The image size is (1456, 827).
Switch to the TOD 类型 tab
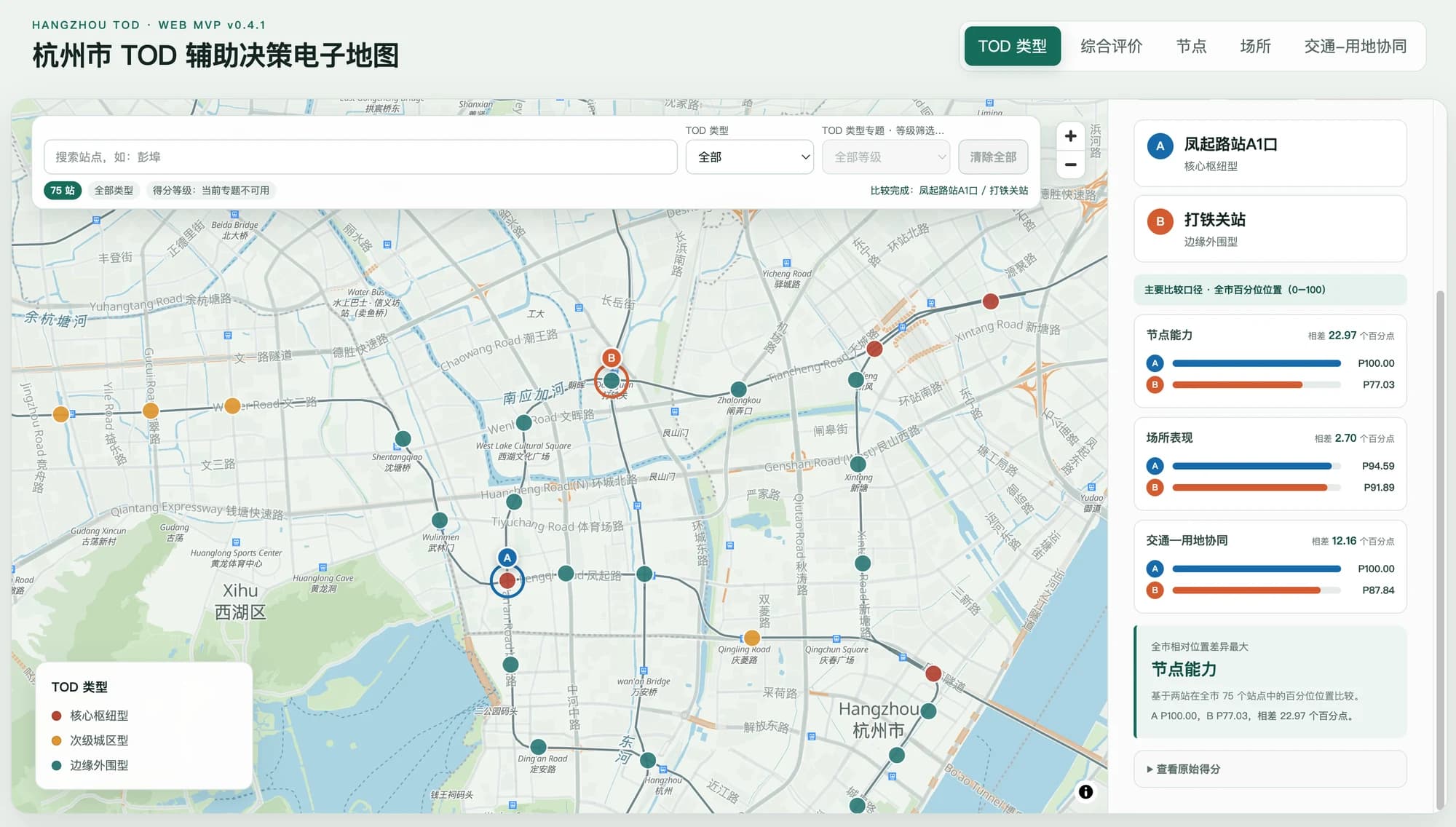pos(1012,46)
